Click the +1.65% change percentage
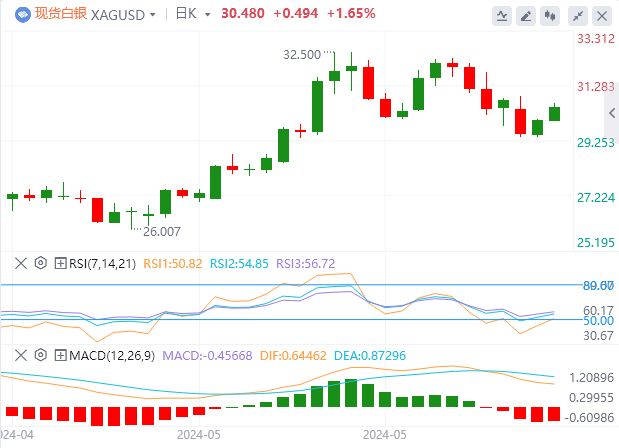 [351, 14]
